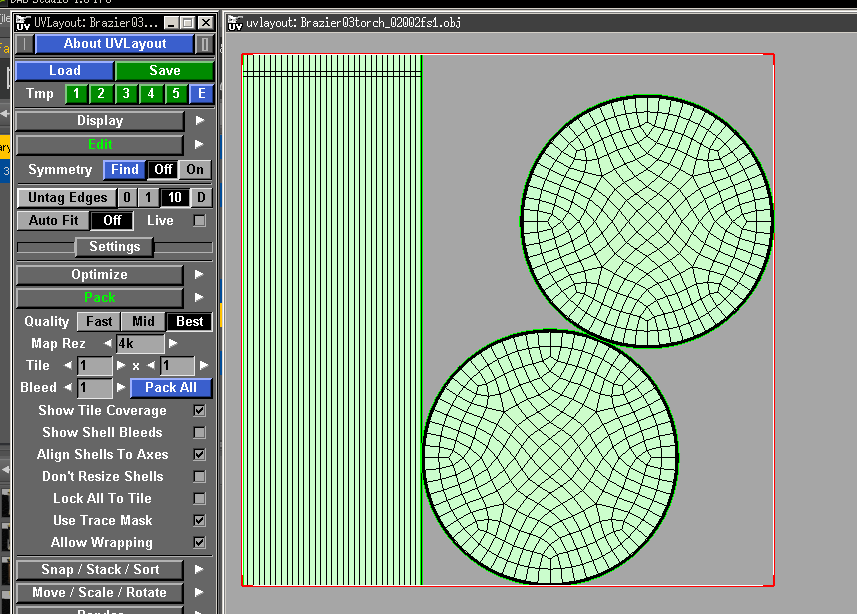The width and height of the screenshot is (857, 614).
Task: Click the Untag Edges button
Action: pos(67,197)
